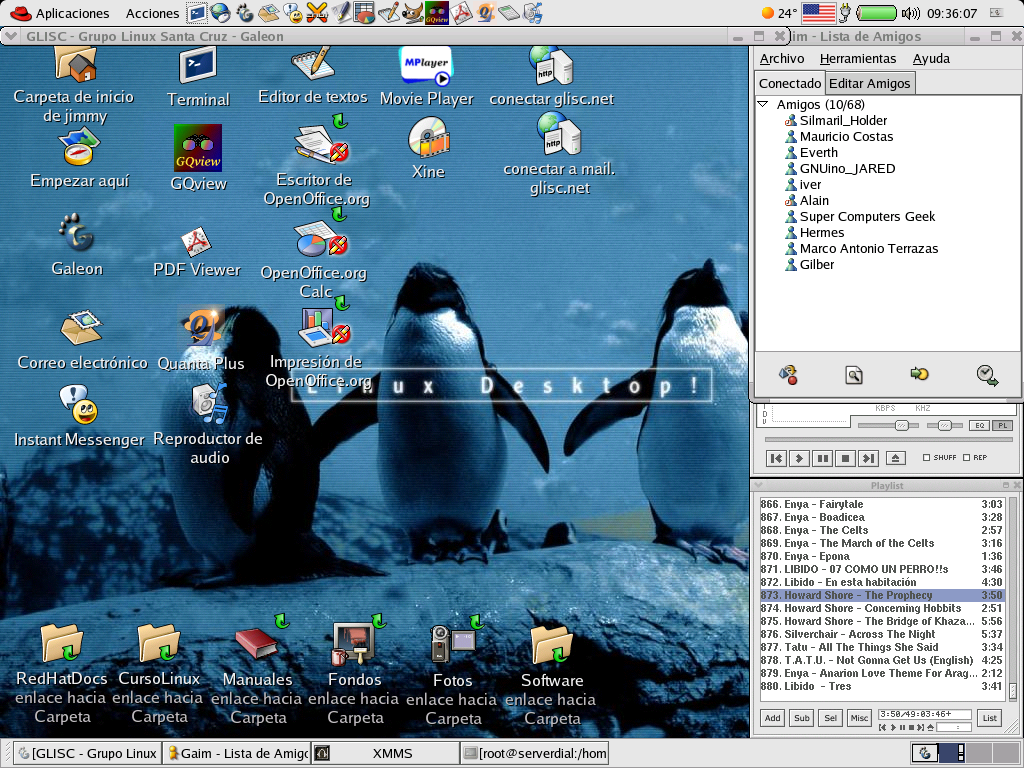Click Gaim away clock icon
Viewport: 1024px width, 768px height.
[987, 375]
